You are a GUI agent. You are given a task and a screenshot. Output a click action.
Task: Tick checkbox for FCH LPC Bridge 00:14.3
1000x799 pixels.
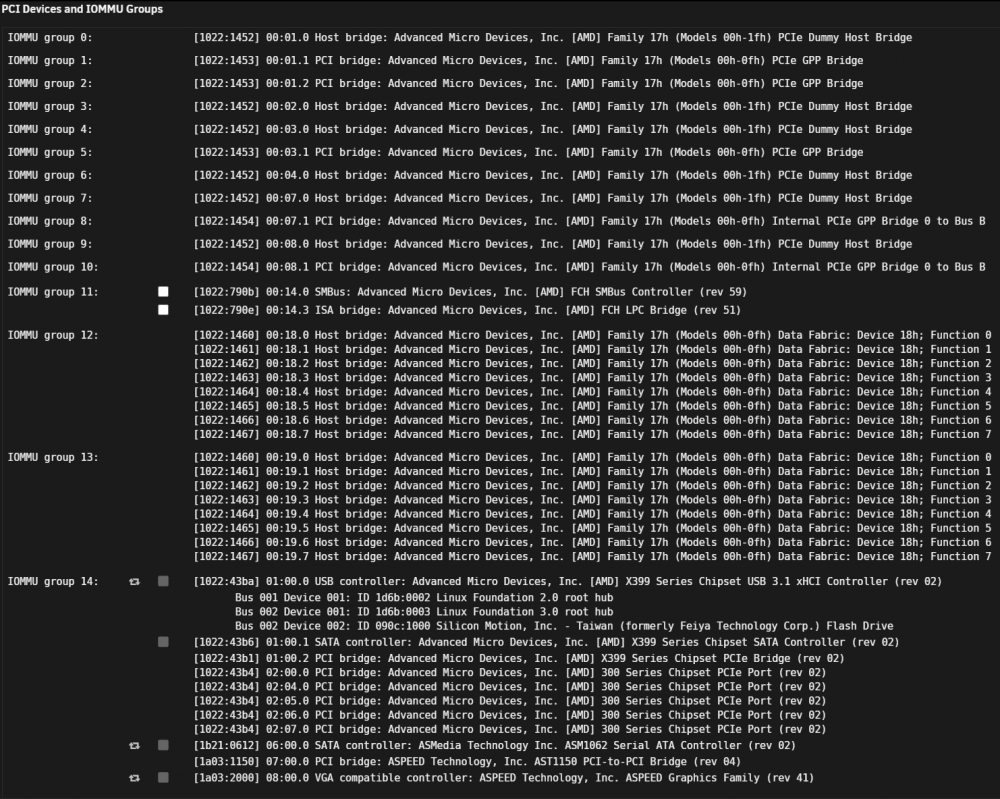point(163,310)
